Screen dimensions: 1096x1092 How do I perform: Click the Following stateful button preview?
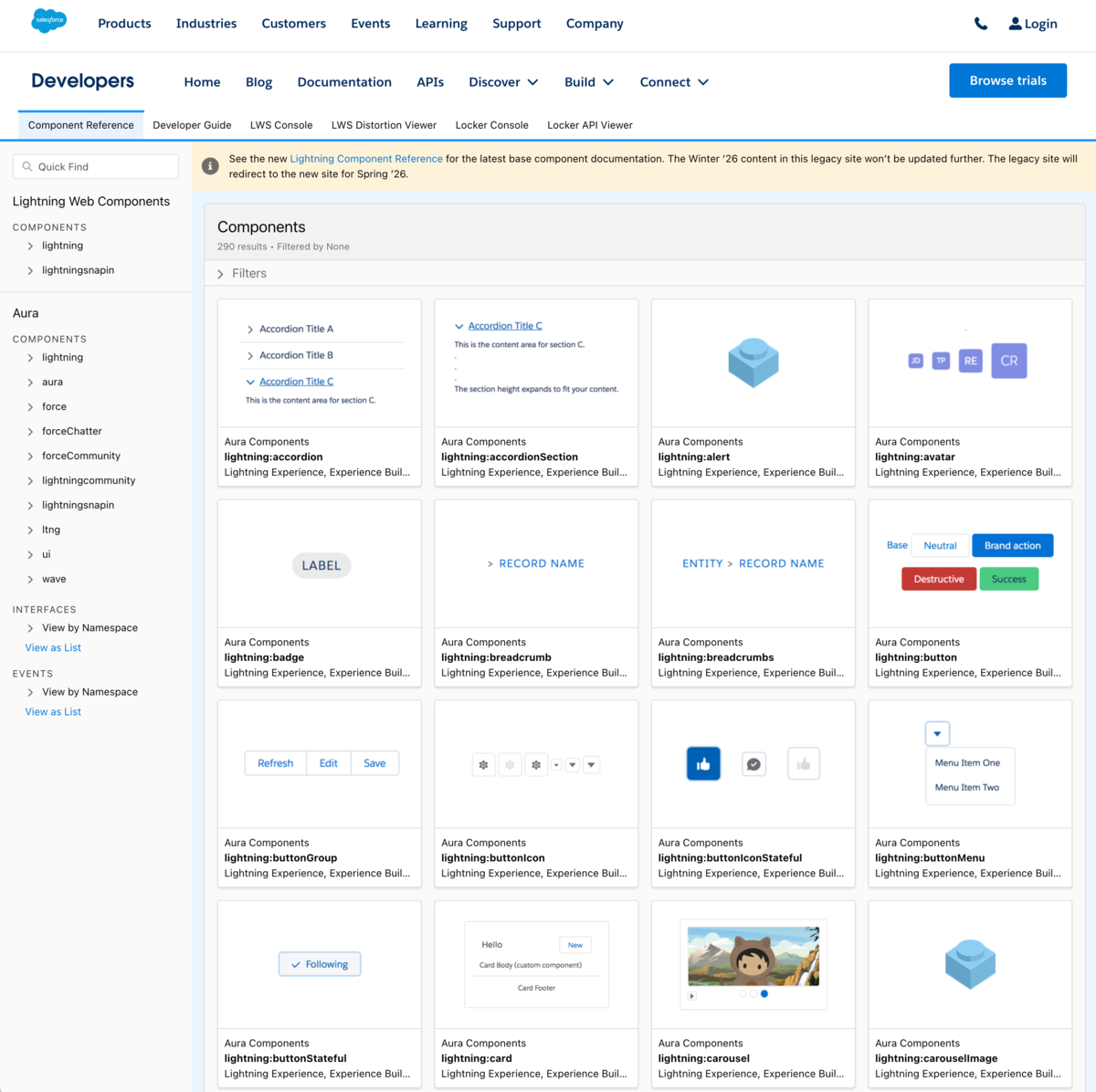click(320, 964)
